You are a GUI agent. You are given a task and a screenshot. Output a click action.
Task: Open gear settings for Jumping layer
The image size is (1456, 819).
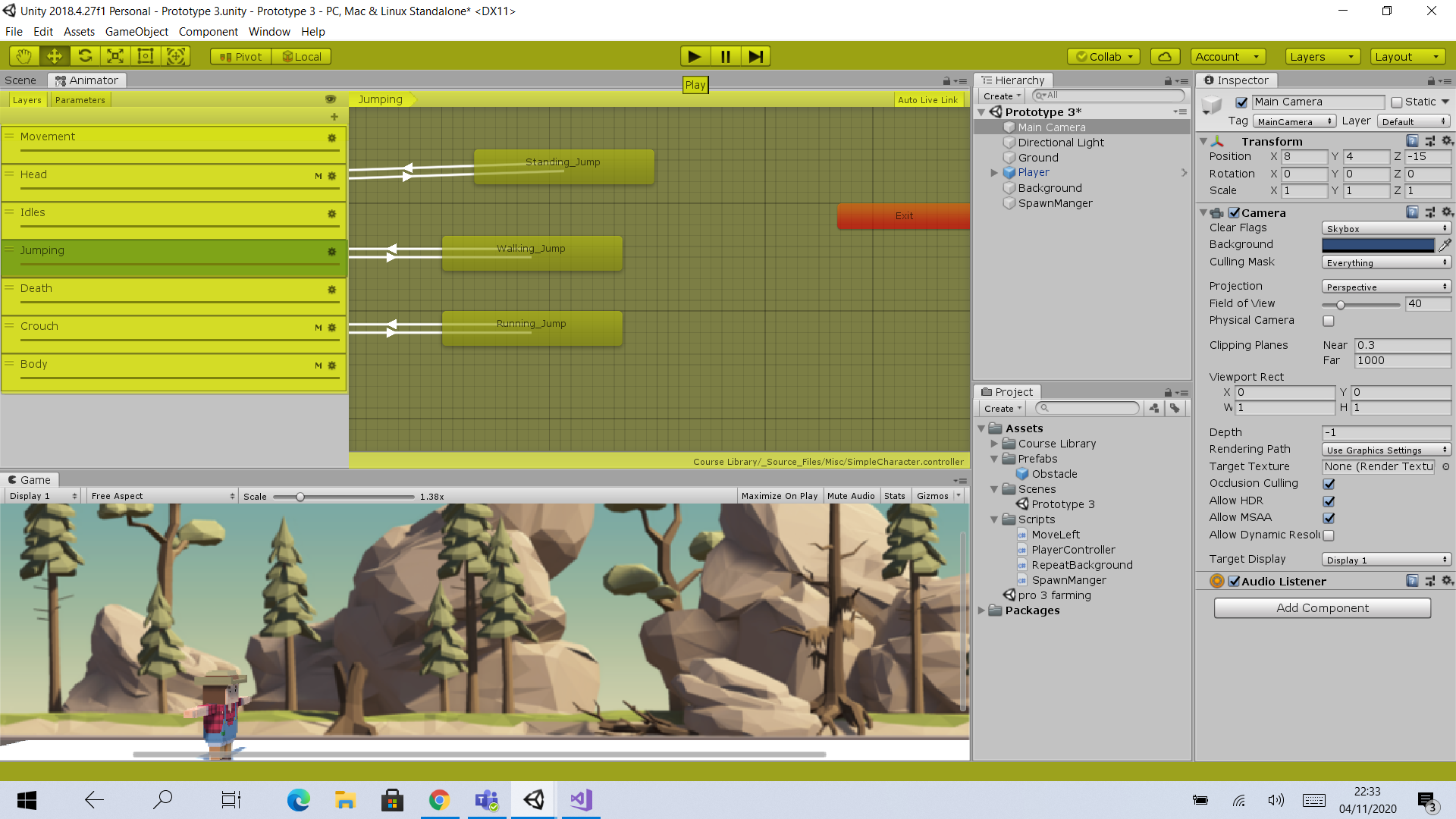[331, 252]
